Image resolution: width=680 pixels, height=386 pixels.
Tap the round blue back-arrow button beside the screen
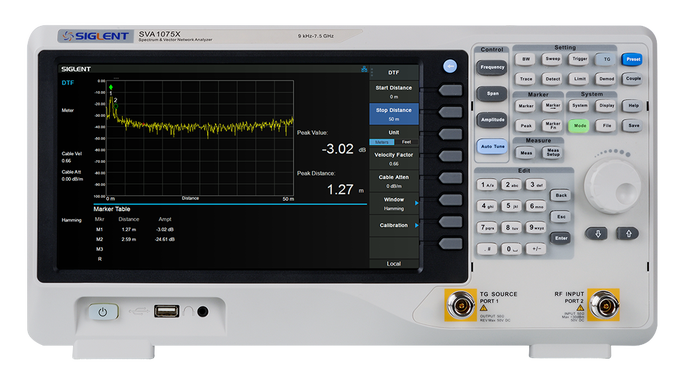coord(450,66)
